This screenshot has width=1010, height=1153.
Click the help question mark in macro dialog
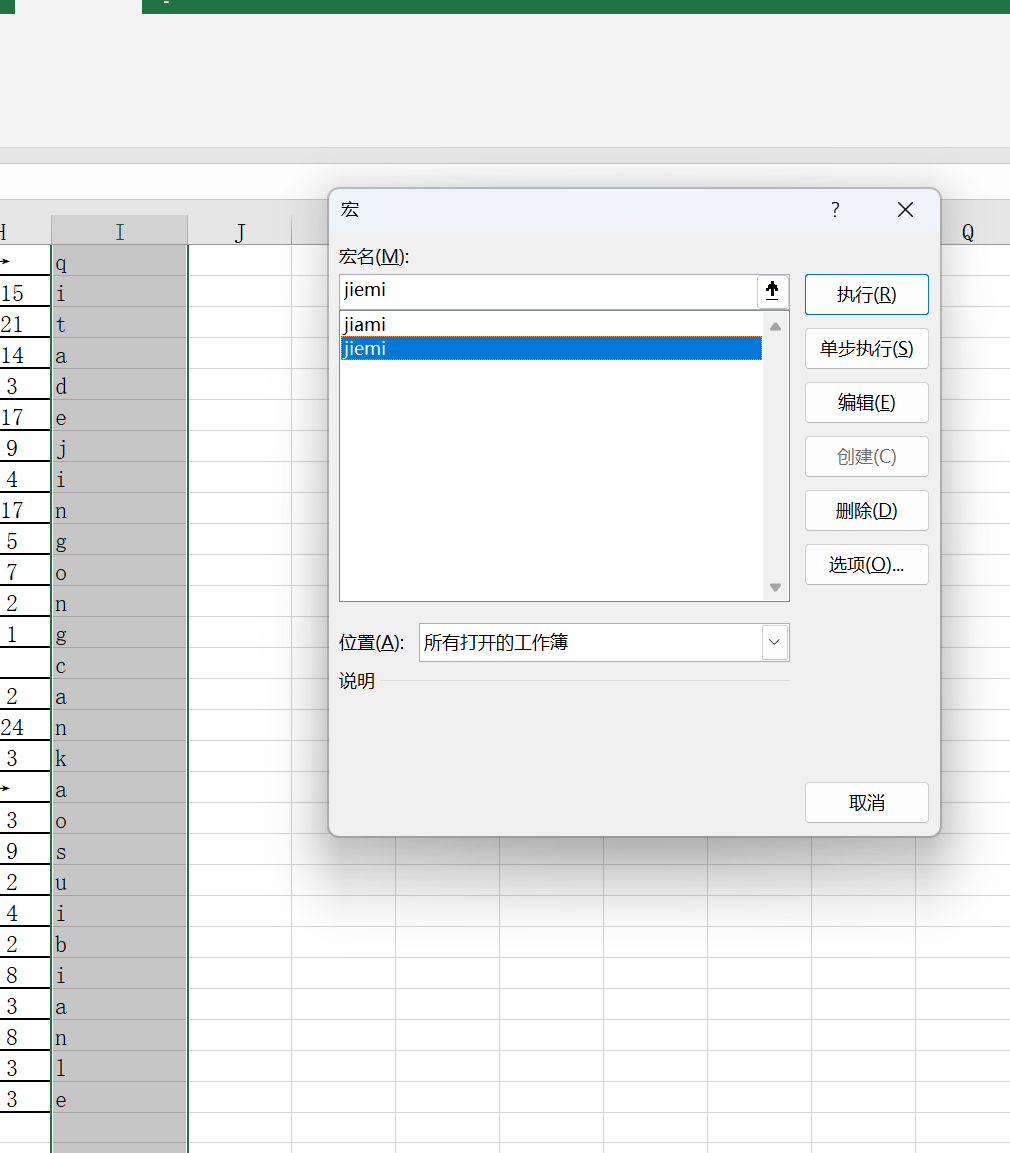pos(835,210)
